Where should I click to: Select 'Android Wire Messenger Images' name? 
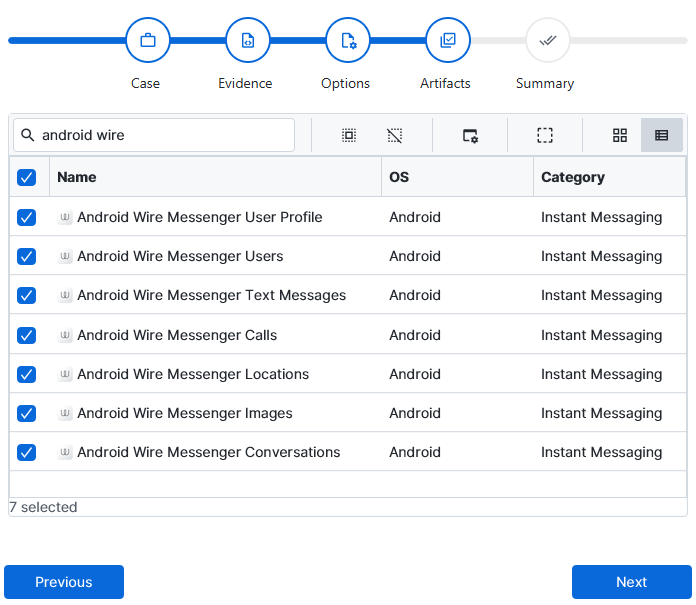(185, 413)
